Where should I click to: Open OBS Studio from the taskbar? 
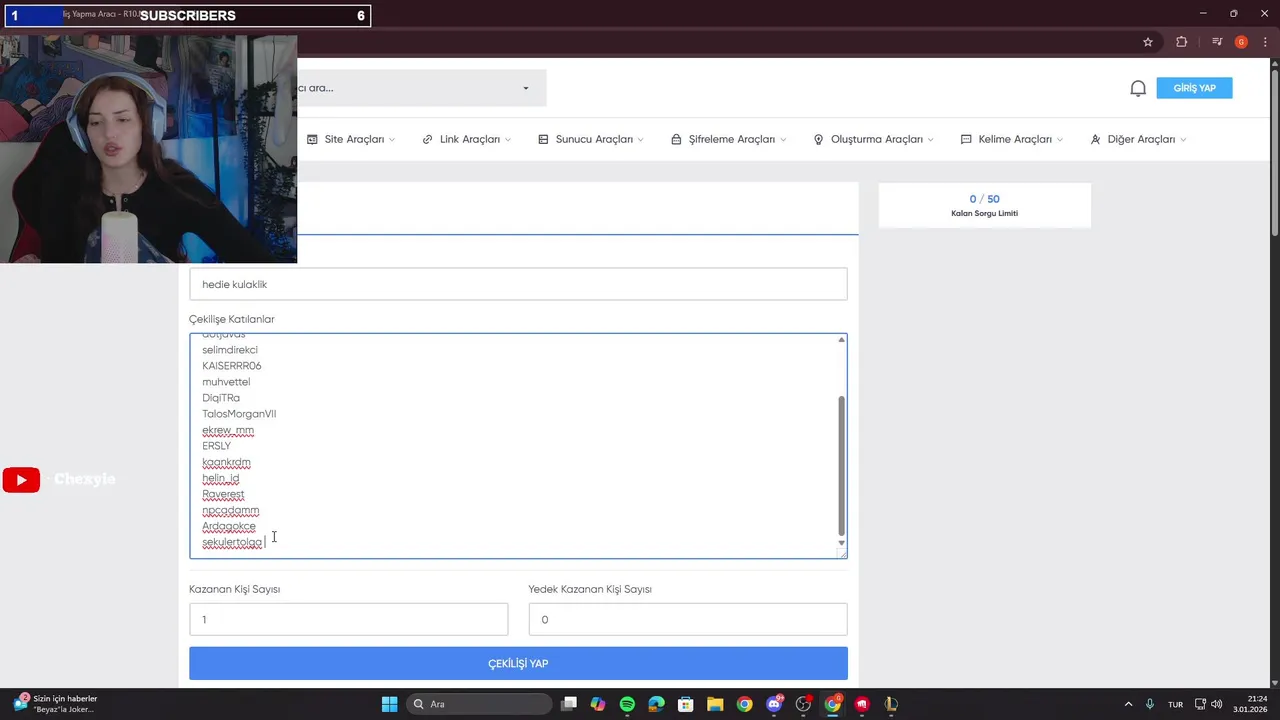[x=803, y=704]
